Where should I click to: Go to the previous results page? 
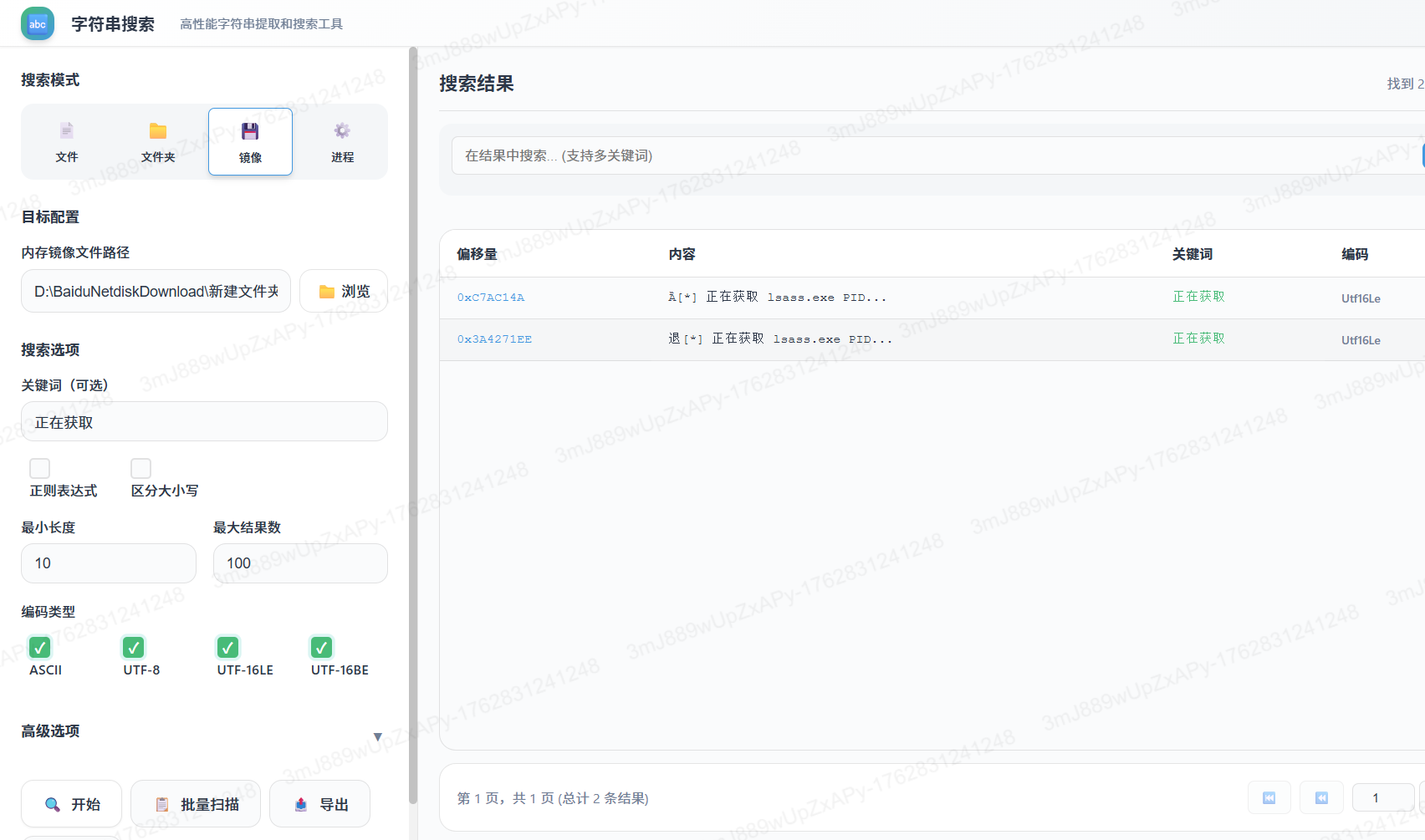1322,798
